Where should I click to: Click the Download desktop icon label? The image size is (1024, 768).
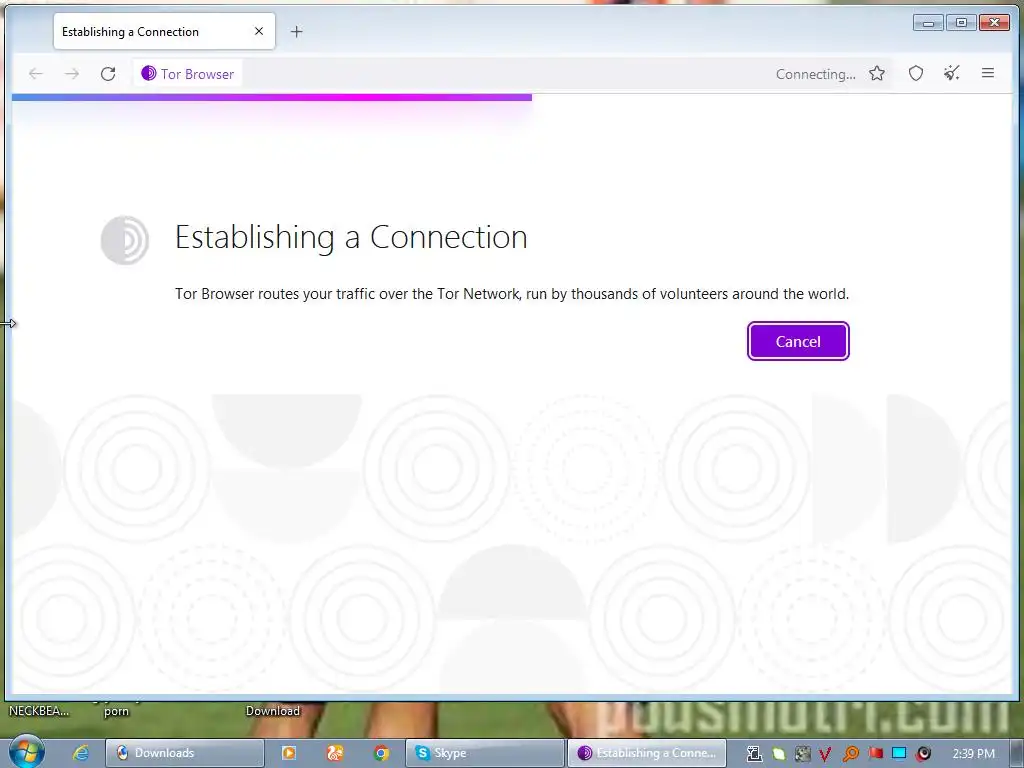[x=272, y=711]
